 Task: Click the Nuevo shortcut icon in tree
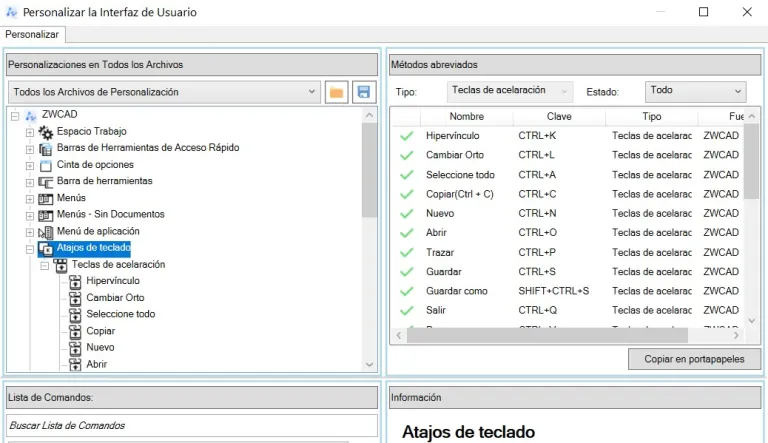(75, 348)
